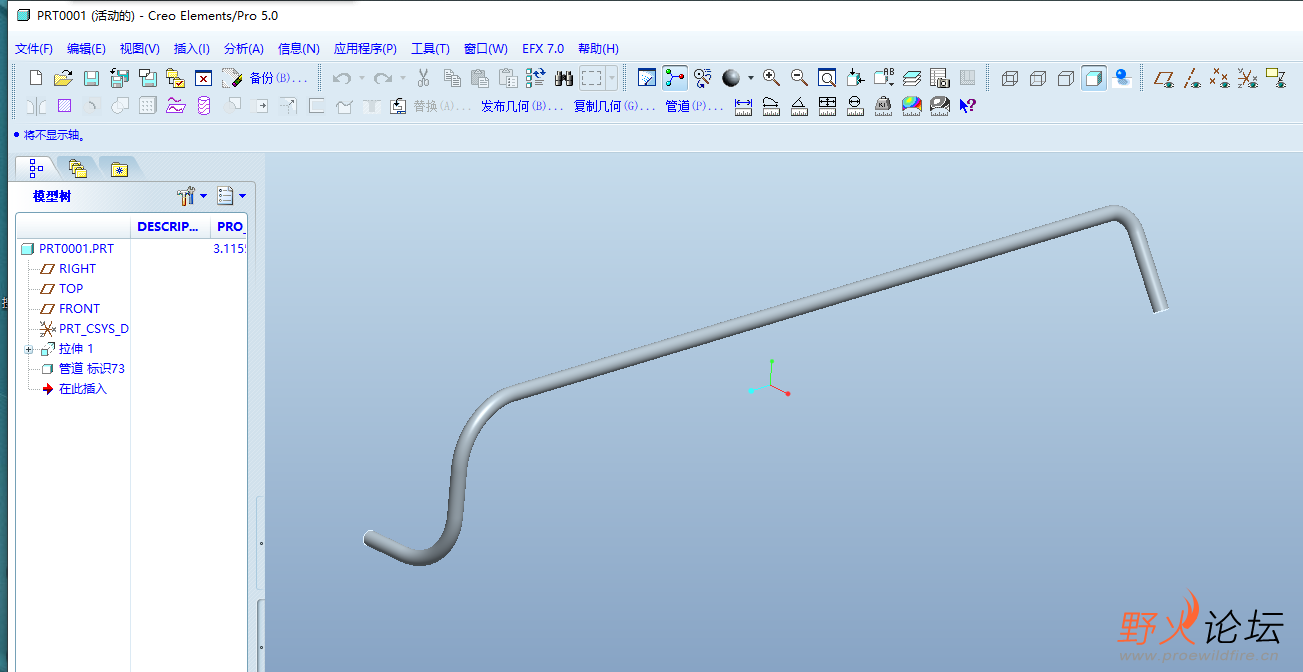This screenshot has width=1303, height=672.
Task: Select the 在此插入 marker
Action: click(x=82, y=389)
